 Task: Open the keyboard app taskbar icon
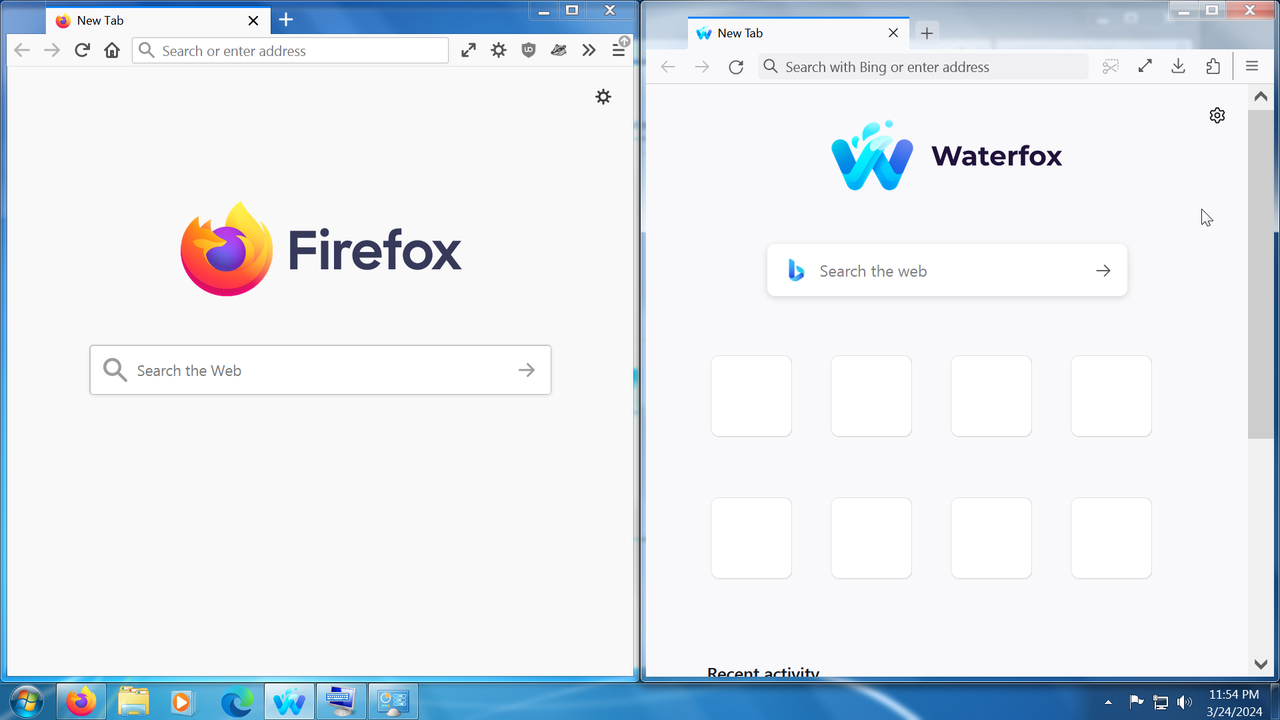pyautogui.click(x=341, y=702)
